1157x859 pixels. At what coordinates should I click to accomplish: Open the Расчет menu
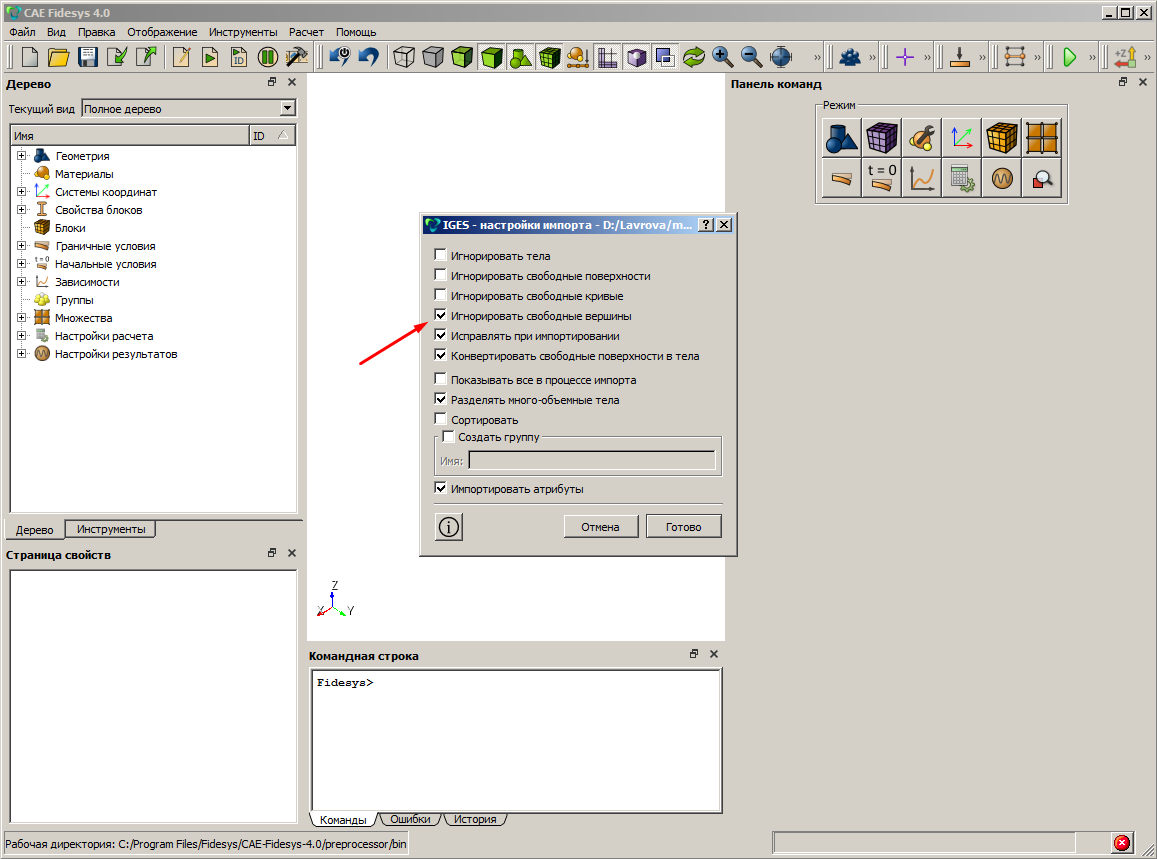click(x=306, y=32)
